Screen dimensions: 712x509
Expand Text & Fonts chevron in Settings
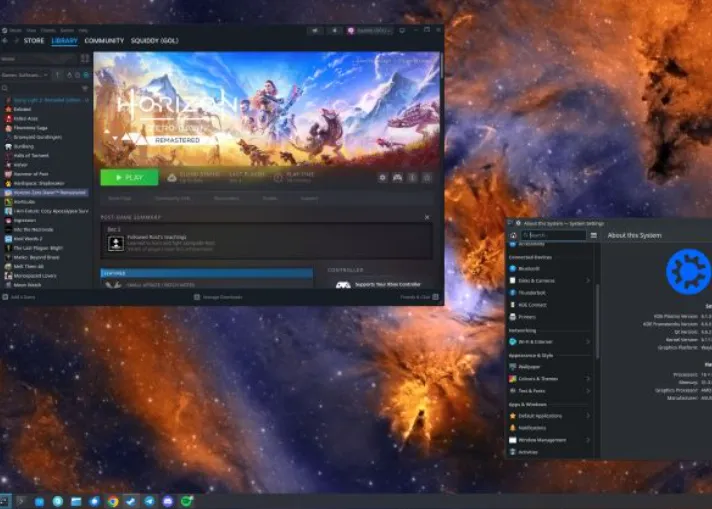[588, 391]
